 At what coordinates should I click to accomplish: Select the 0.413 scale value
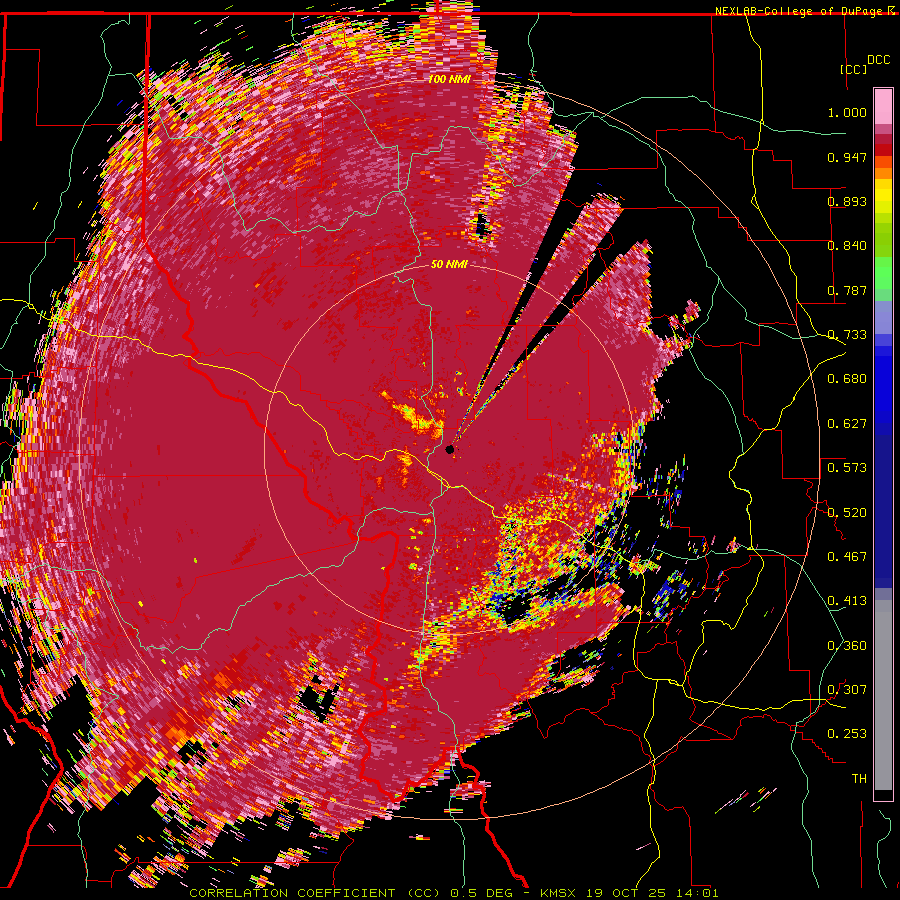coord(847,601)
